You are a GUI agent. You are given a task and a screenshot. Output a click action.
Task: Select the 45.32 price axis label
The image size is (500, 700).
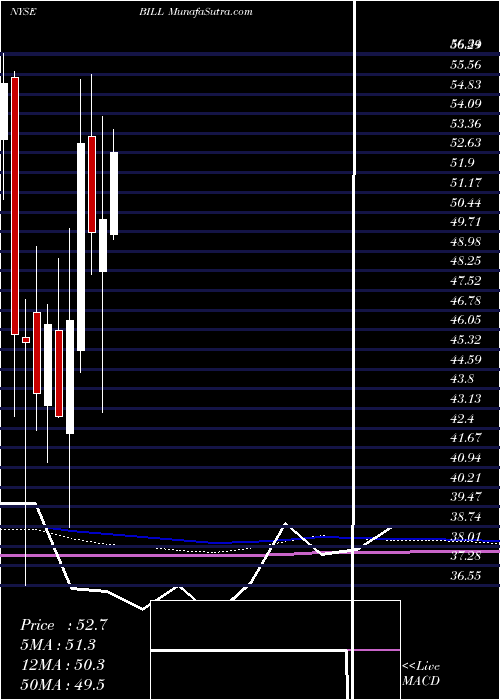pos(466,340)
